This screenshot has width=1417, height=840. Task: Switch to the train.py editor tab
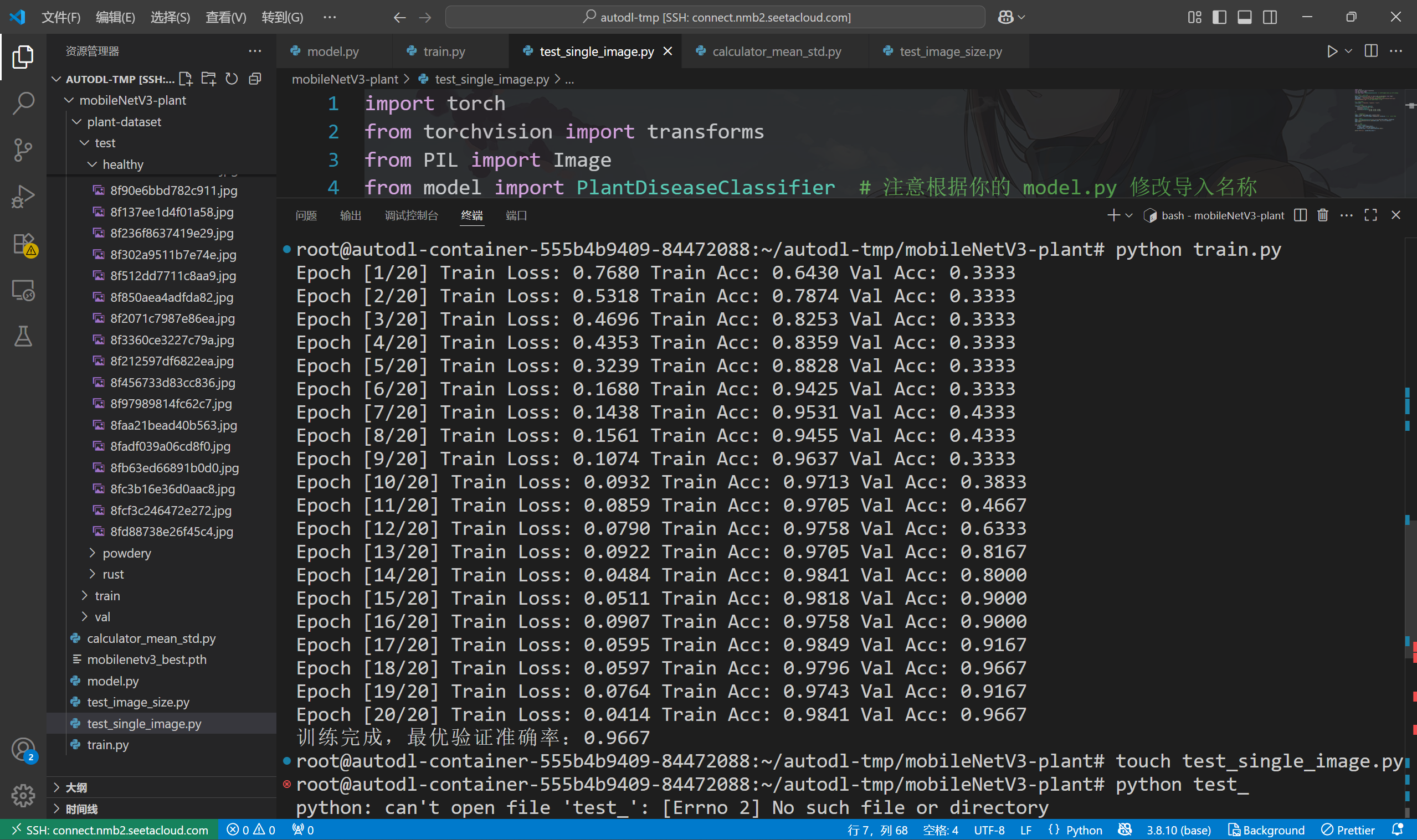444,51
